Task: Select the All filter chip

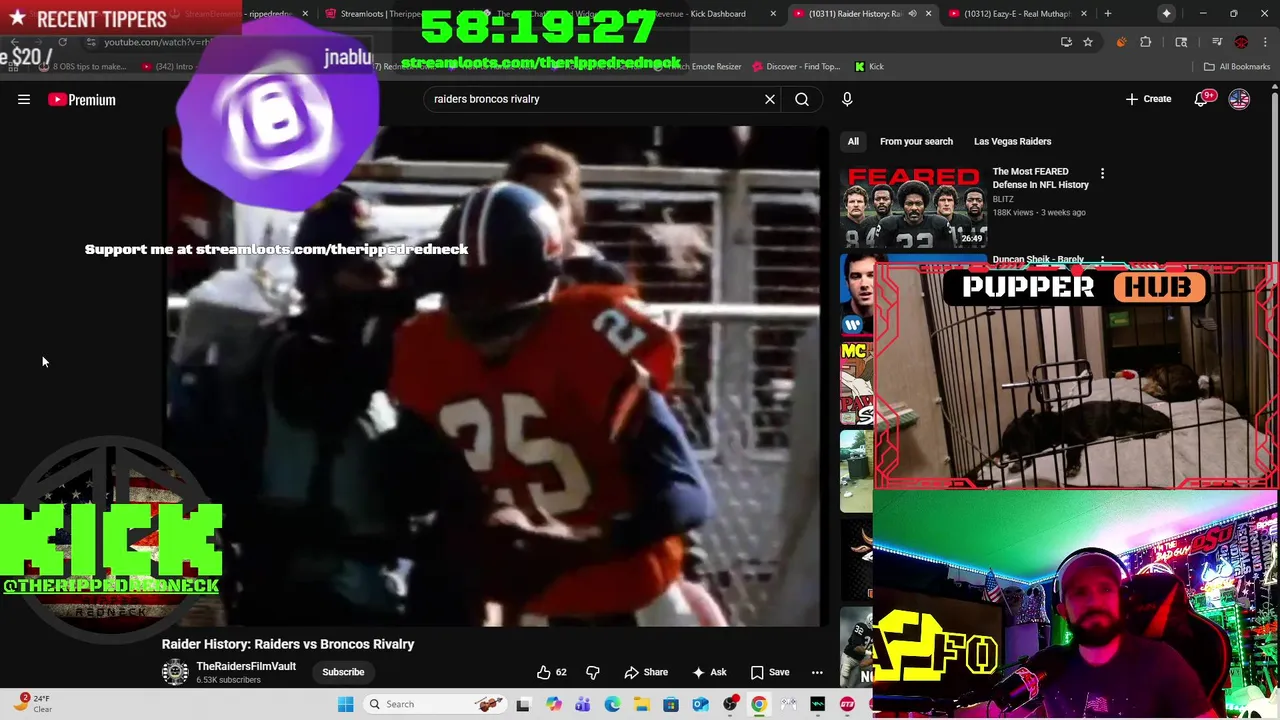Action: point(853,141)
